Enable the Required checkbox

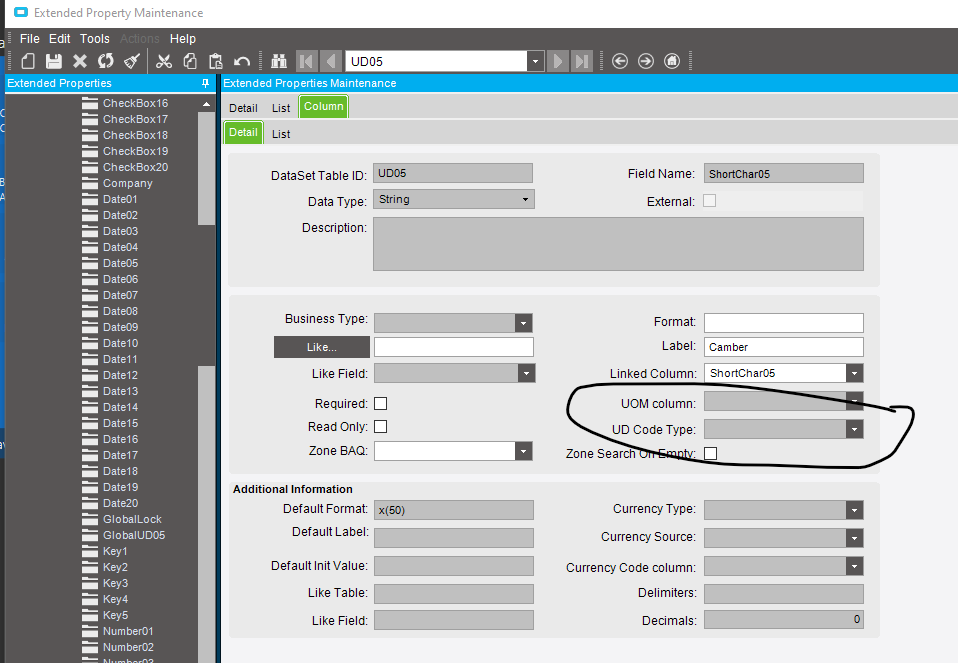click(380, 404)
